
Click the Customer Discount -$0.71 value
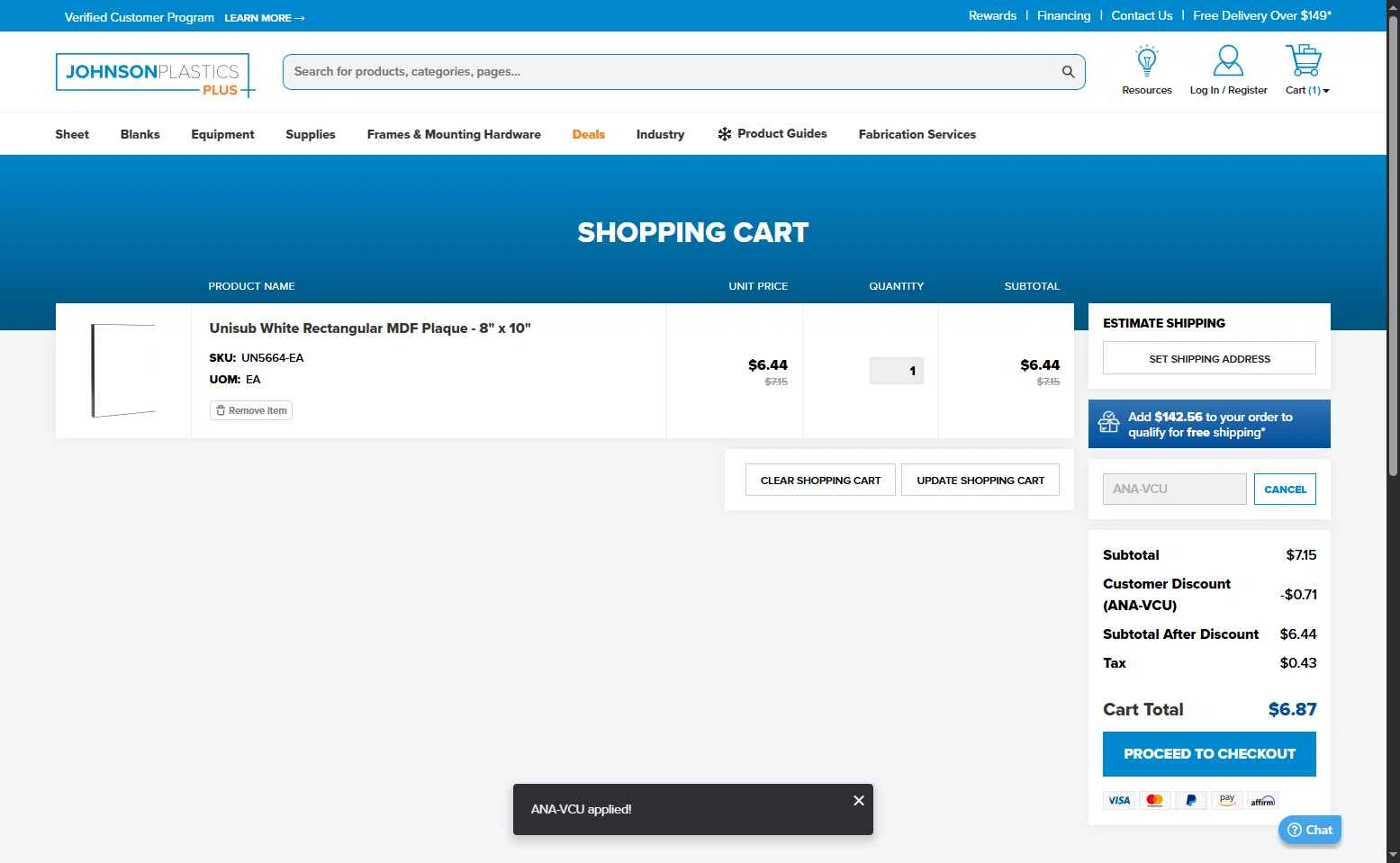[1298, 595]
